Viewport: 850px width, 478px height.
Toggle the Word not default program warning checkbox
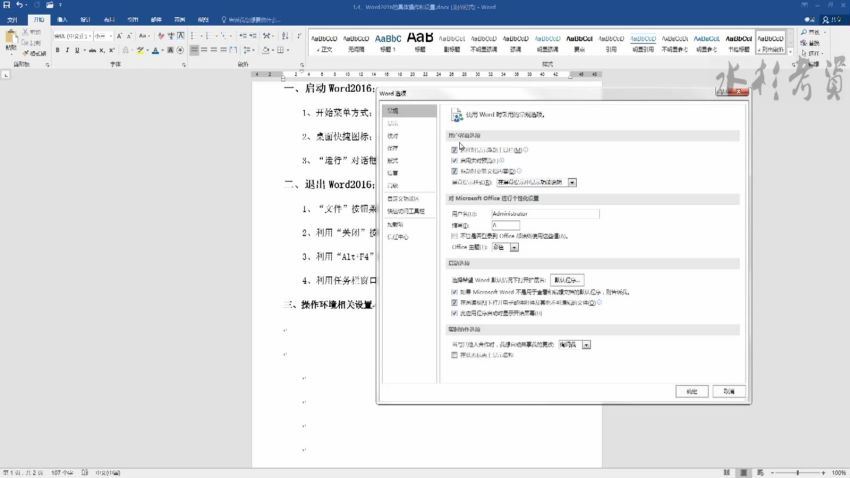[454, 292]
